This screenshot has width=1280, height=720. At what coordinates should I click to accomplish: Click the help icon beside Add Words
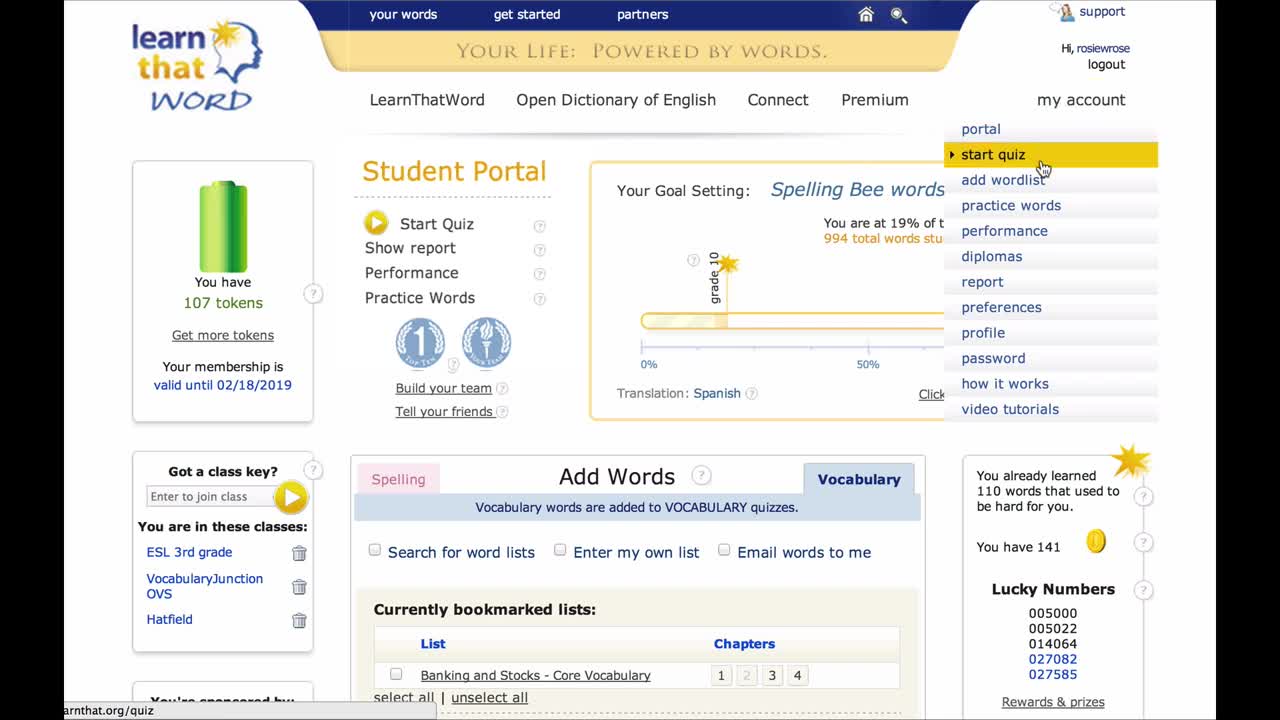pos(702,476)
